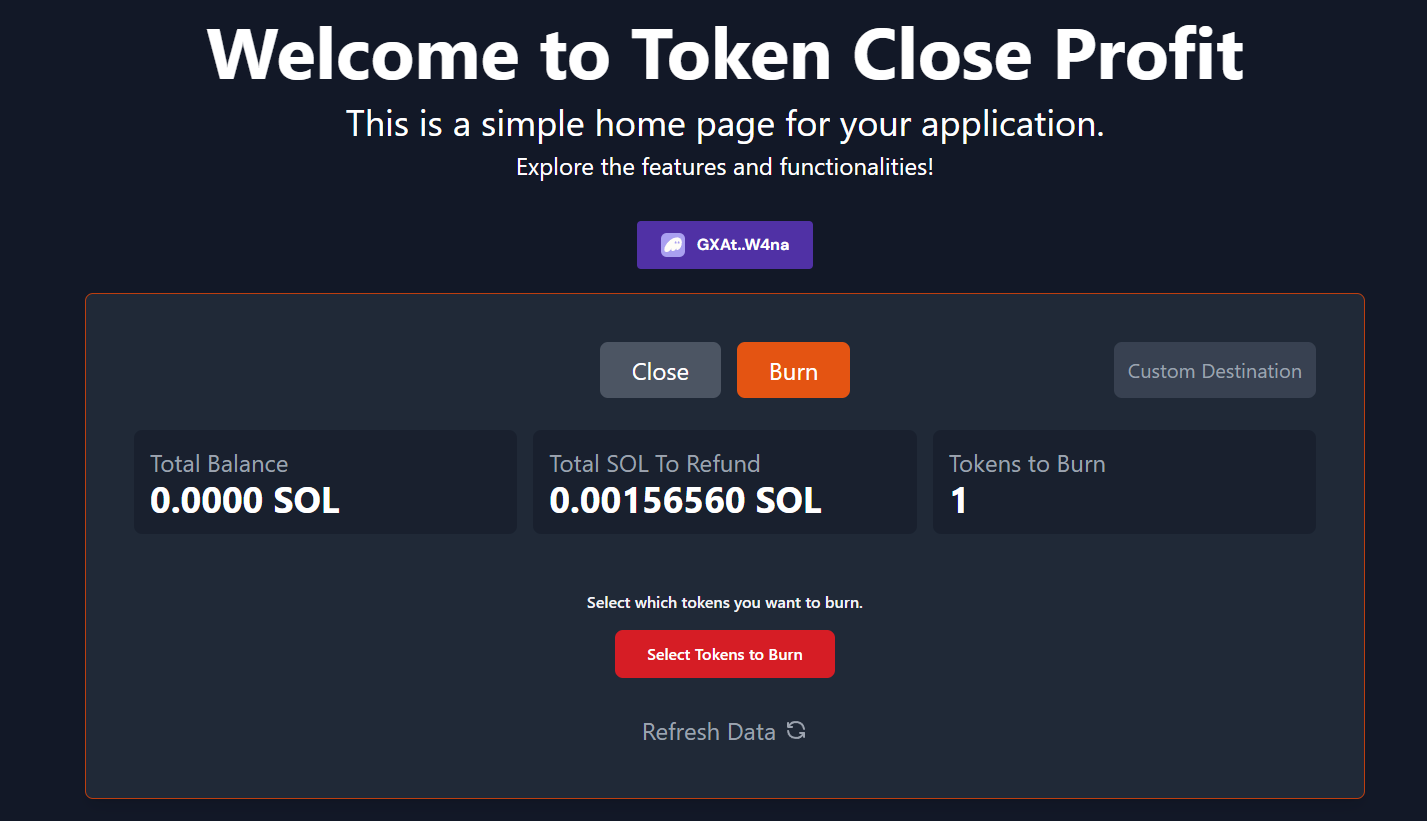The height and width of the screenshot is (821, 1427).
Task: Click the Refresh Data text link
Action: coord(708,732)
